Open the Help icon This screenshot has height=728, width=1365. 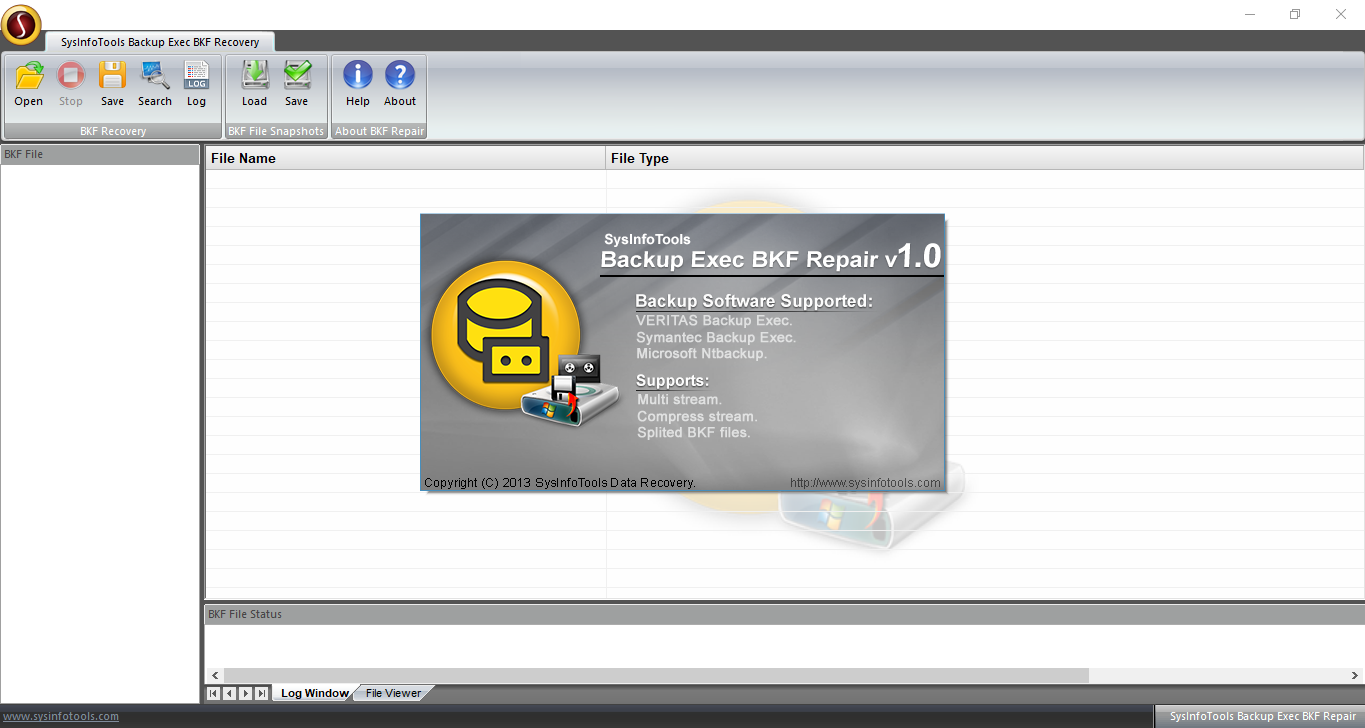point(358,85)
